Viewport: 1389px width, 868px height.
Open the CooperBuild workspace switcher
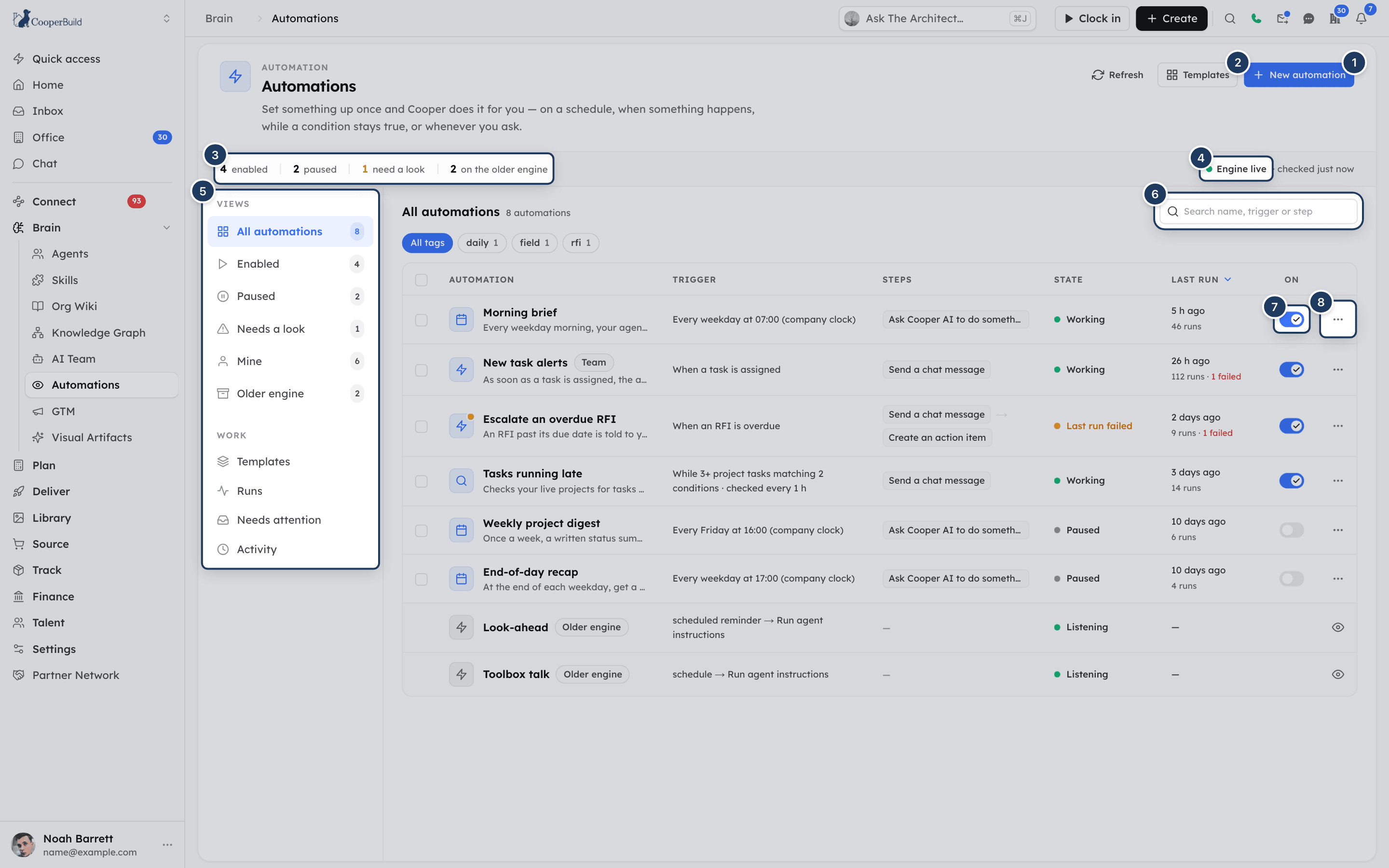166,18
